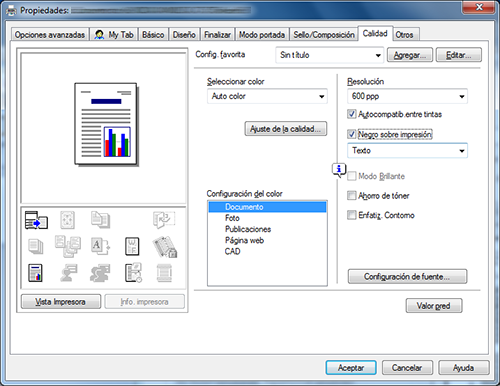The image size is (500, 386).
Task: Enable Enfatiz. Contorno option
Action: pyautogui.click(x=351, y=215)
